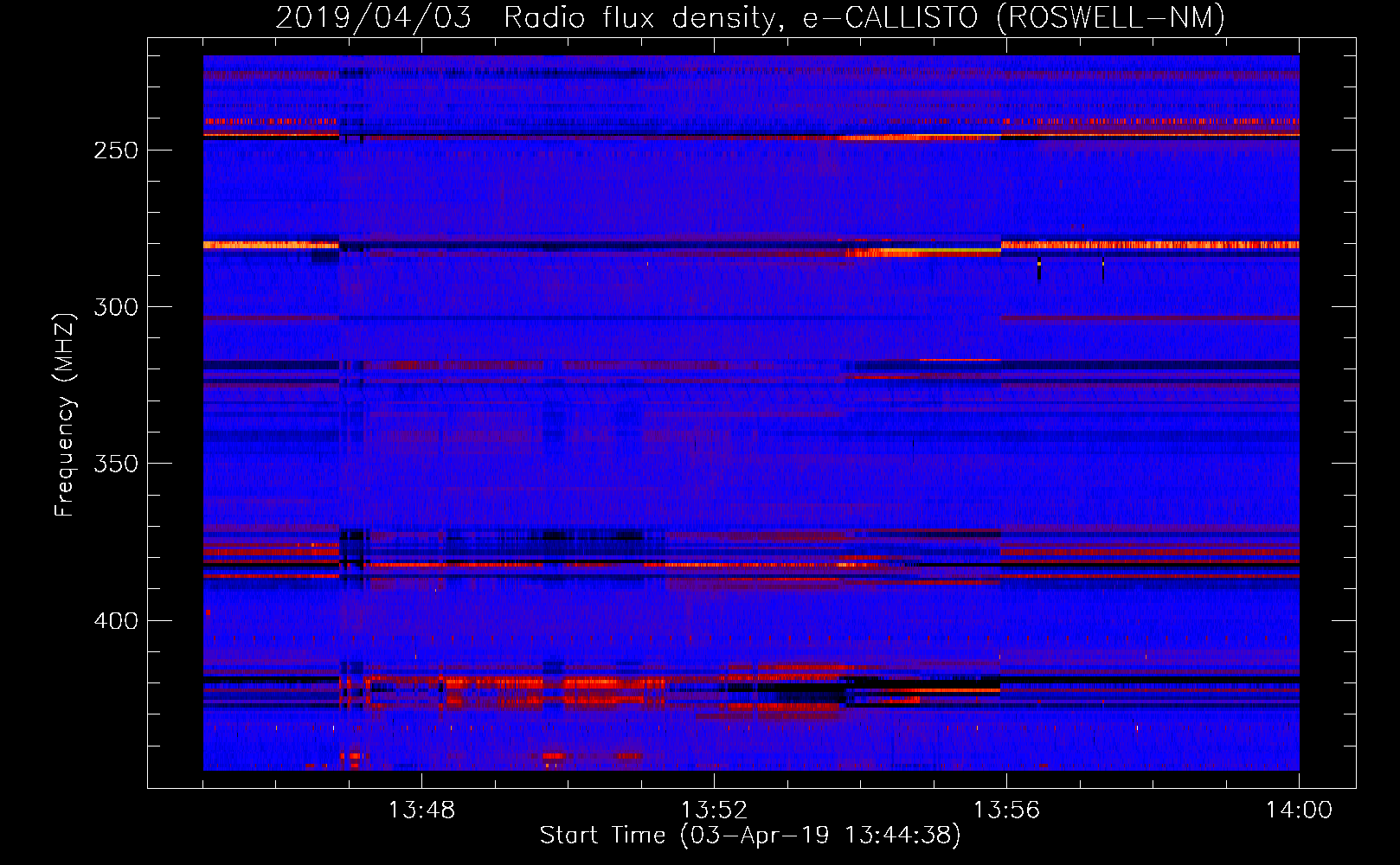The height and width of the screenshot is (865, 1400).
Task: Click the small red spot at 398 MHz left edge
Action: coord(208,612)
